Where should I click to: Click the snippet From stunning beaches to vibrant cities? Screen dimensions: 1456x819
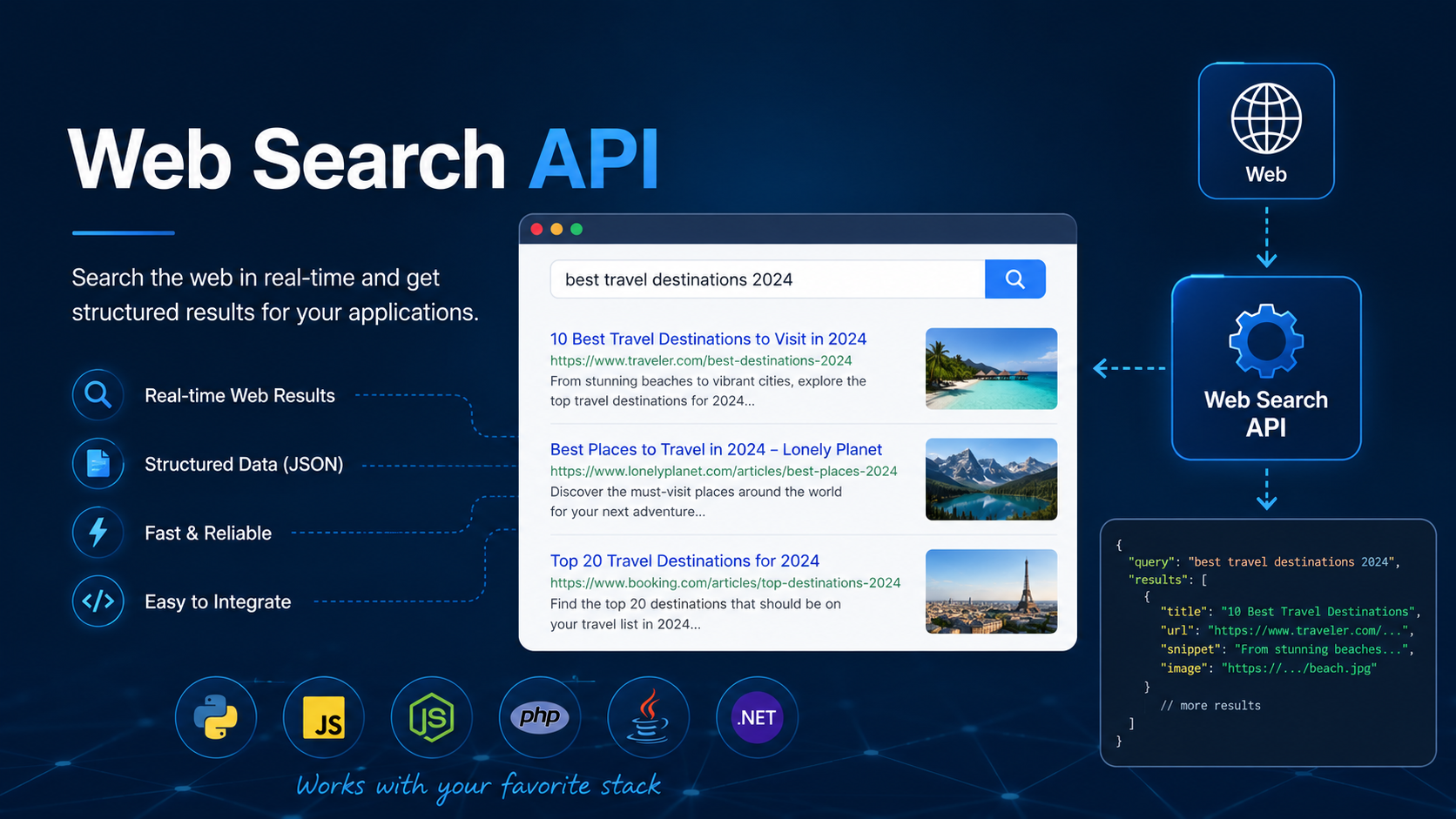pos(708,391)
